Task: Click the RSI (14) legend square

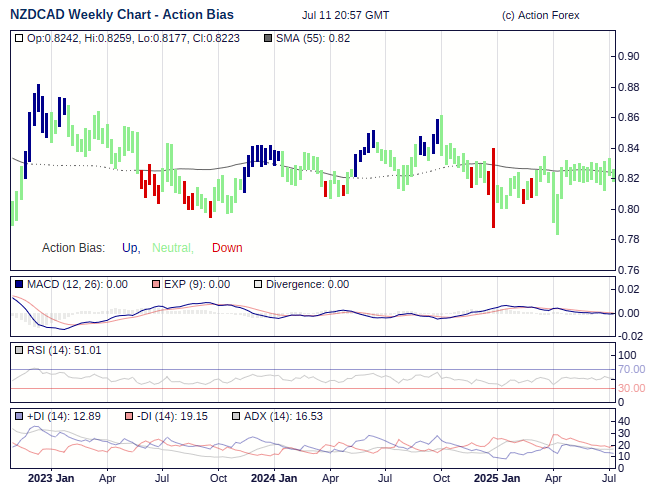Action: click(x=19, y=350)
